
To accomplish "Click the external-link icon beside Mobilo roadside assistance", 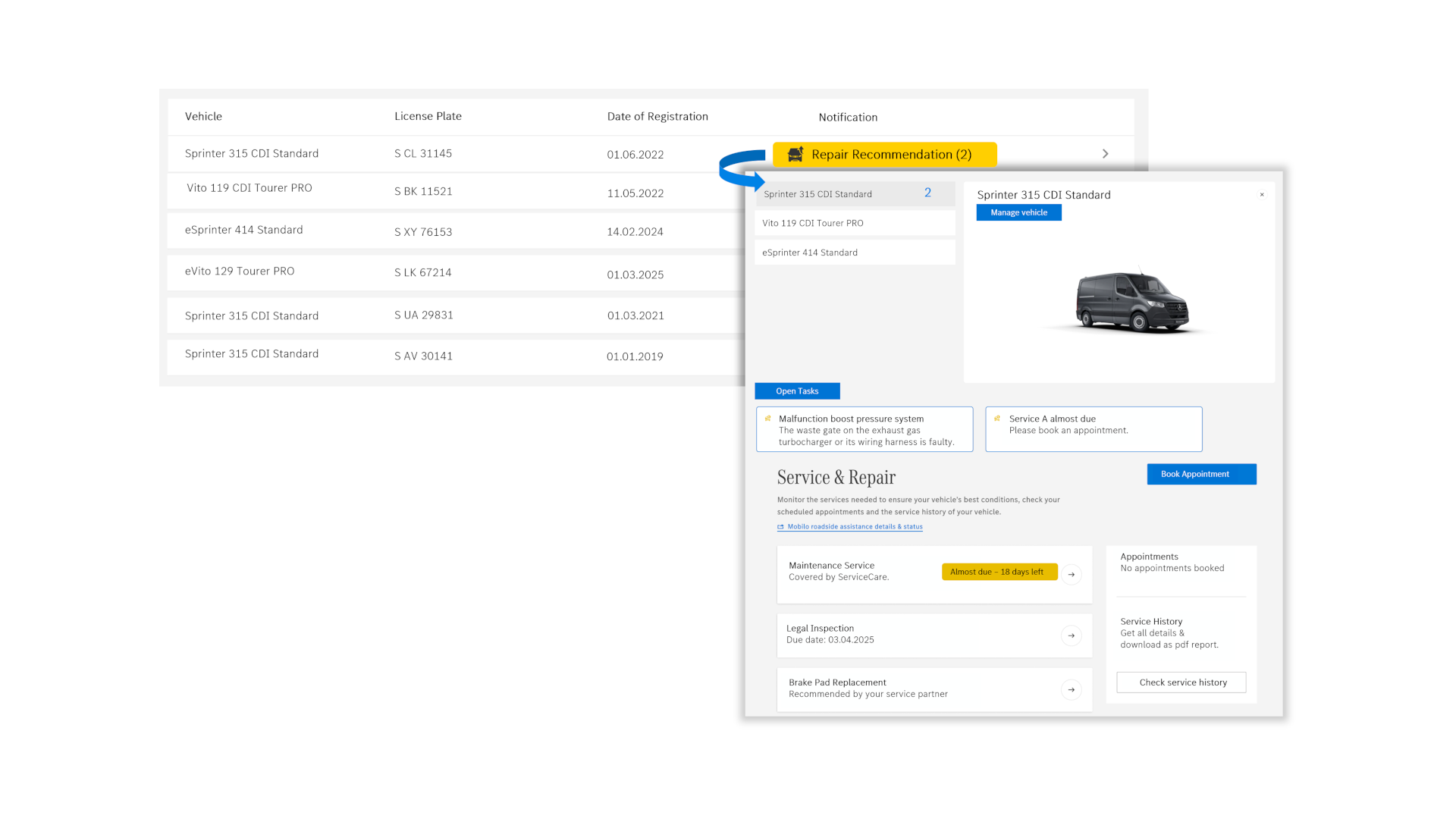I will 781,526.
